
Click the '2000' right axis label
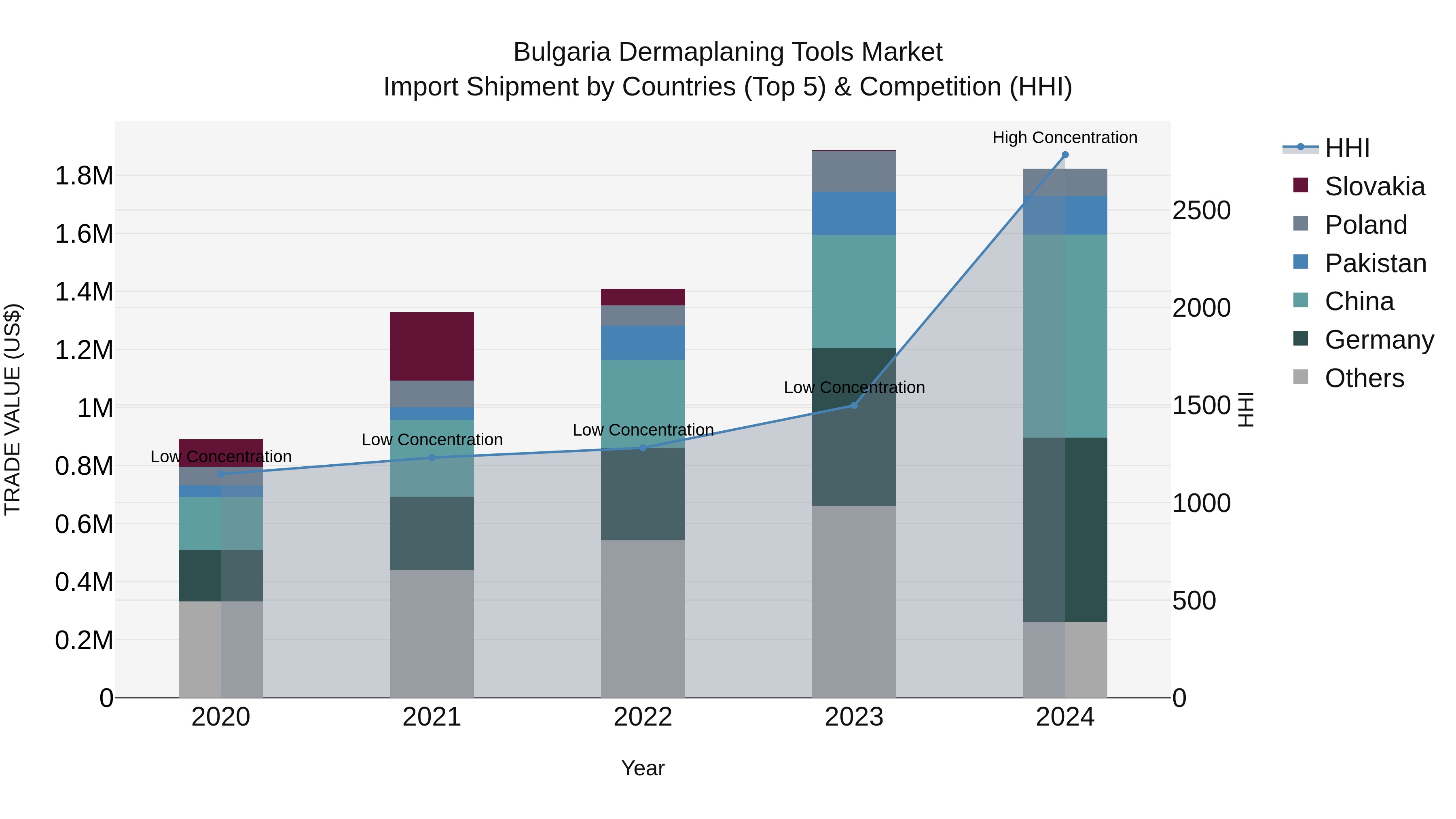[x=1202, y=308]
